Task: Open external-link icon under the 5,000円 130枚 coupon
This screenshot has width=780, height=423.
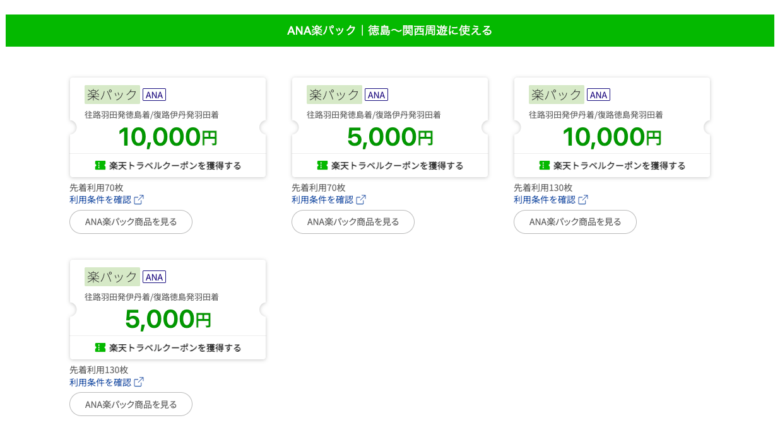Action: point(139,382)
